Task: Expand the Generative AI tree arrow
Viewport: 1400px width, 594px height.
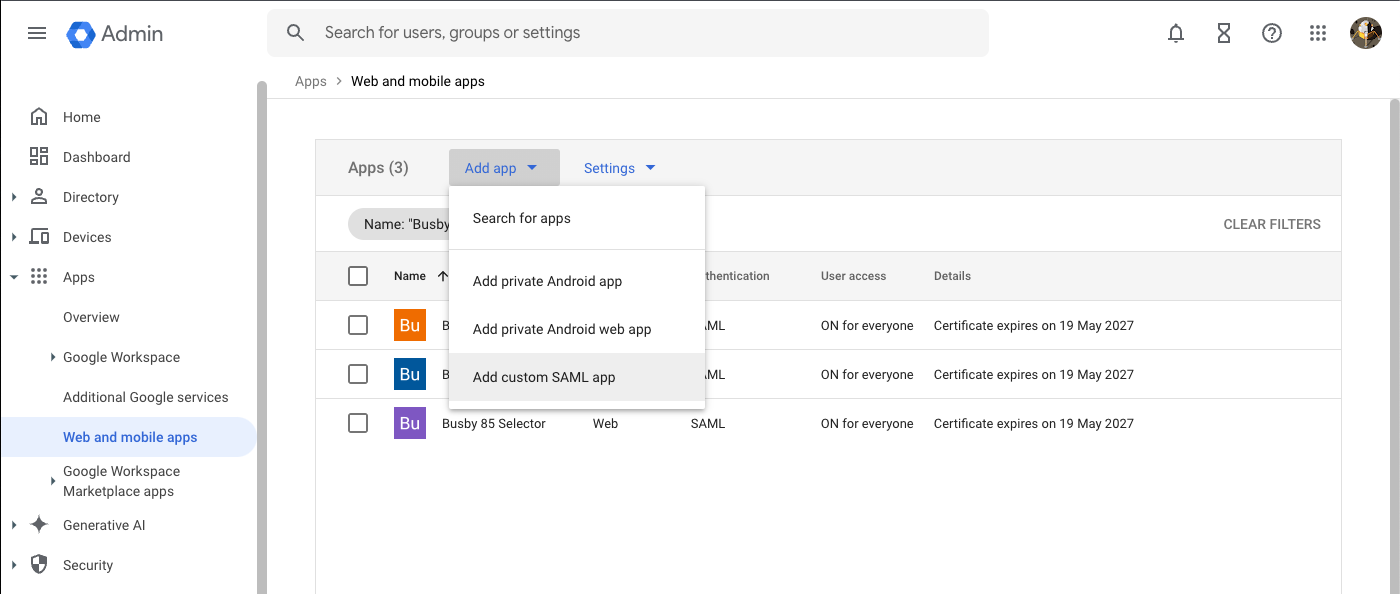Action: [x=14, y=525]
